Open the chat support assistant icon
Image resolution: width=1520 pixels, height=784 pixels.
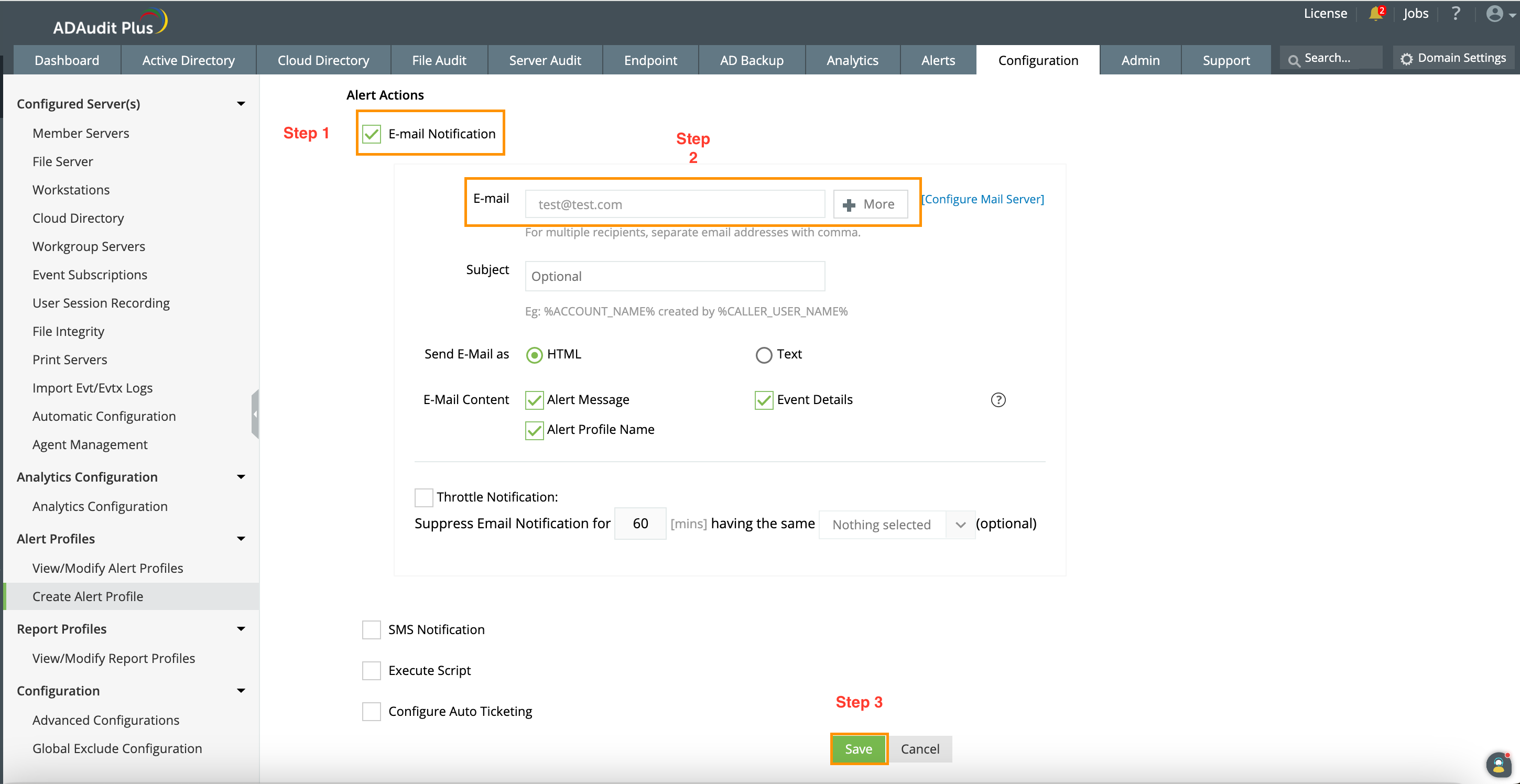[x=1498, y=765]
